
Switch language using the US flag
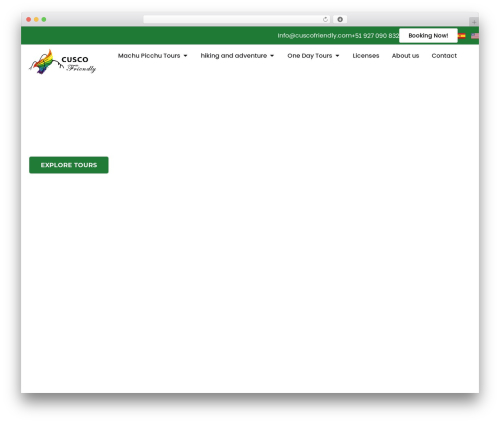point(475,36)
